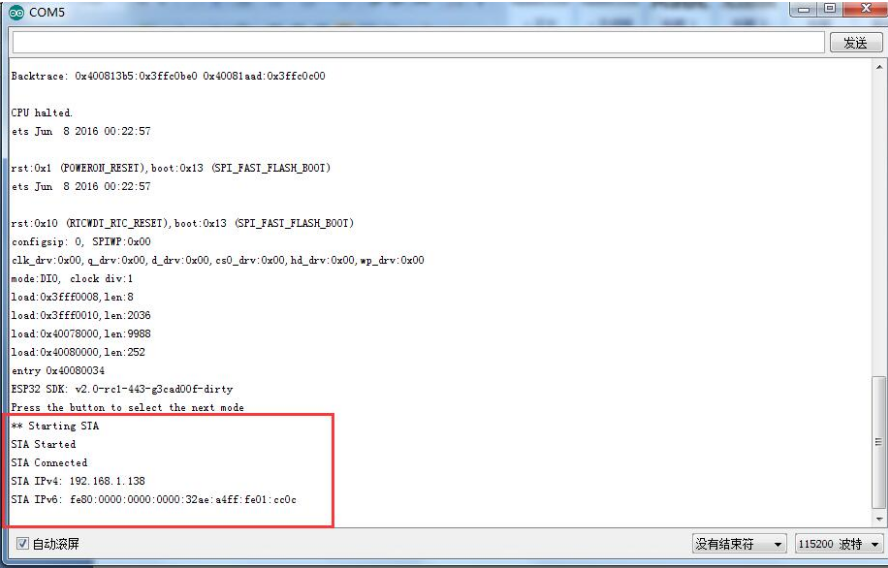Select the 'configsip: 0, SPIWP:0x00' line
Screen dimensions: 888x568
(x=81, y=242)
